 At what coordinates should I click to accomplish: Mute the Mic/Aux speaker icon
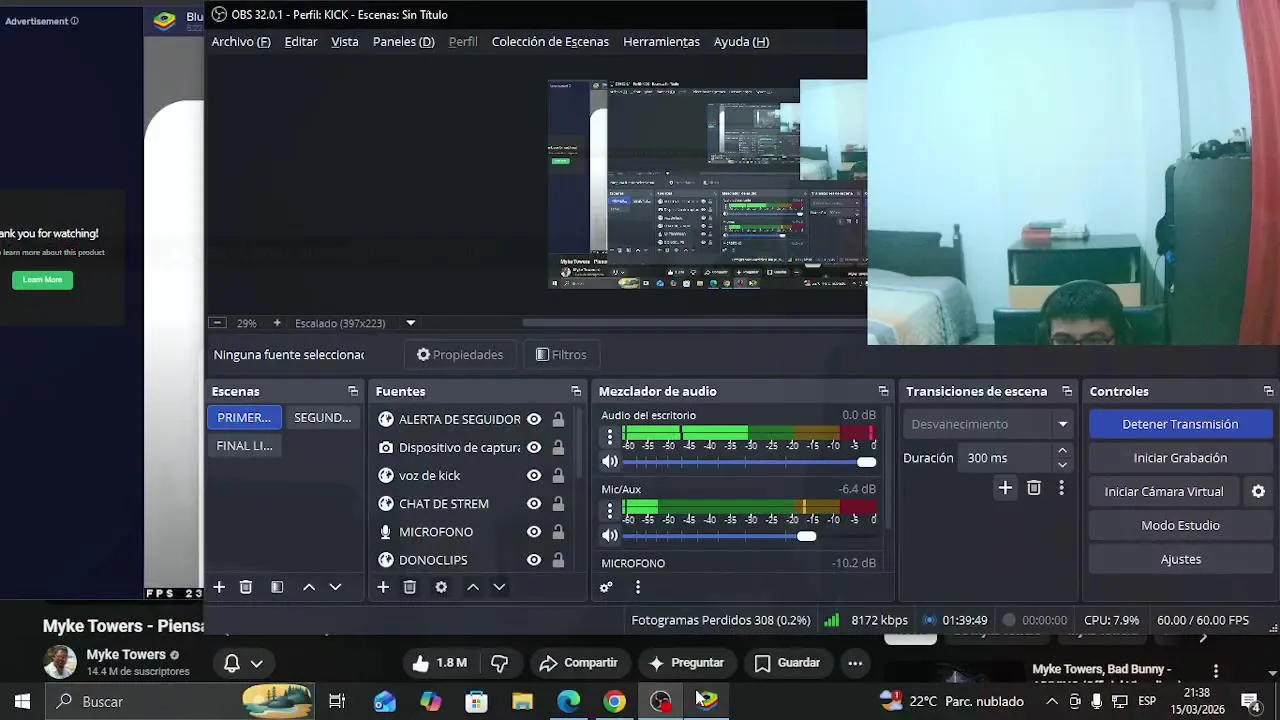(x=609, y=536)
